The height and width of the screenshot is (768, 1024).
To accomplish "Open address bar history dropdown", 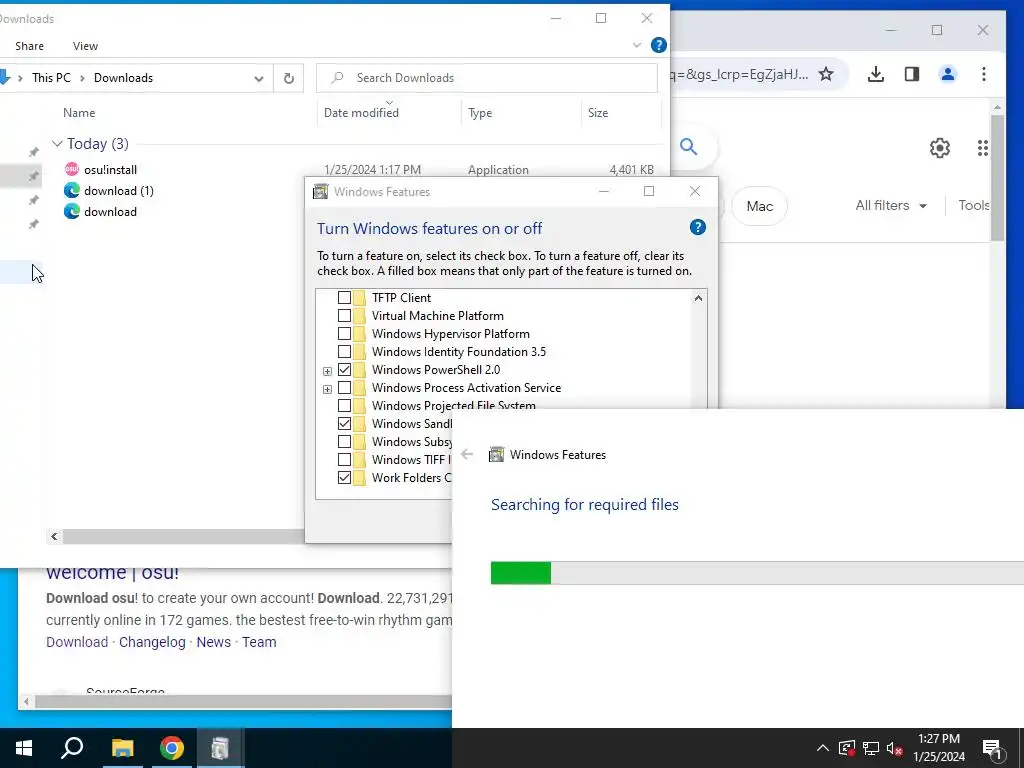I will click(259, 78).
